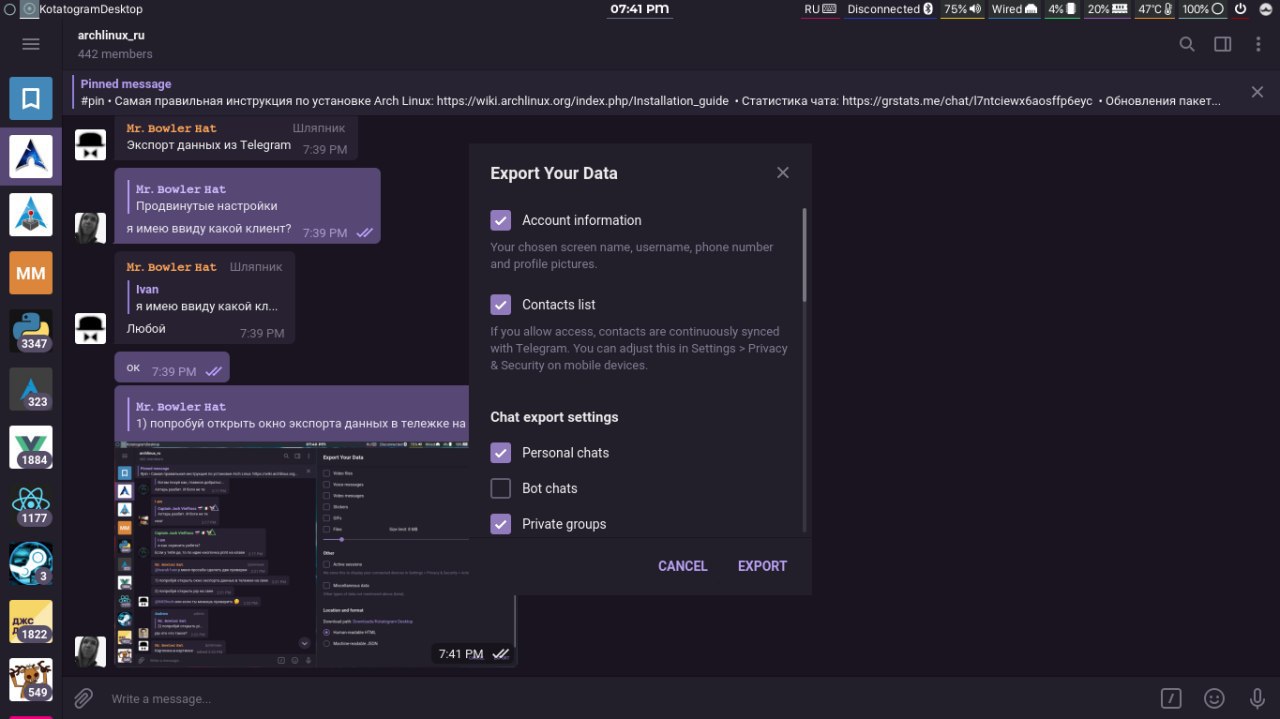Open the three-dot chat options menu

click(1258, 44)
